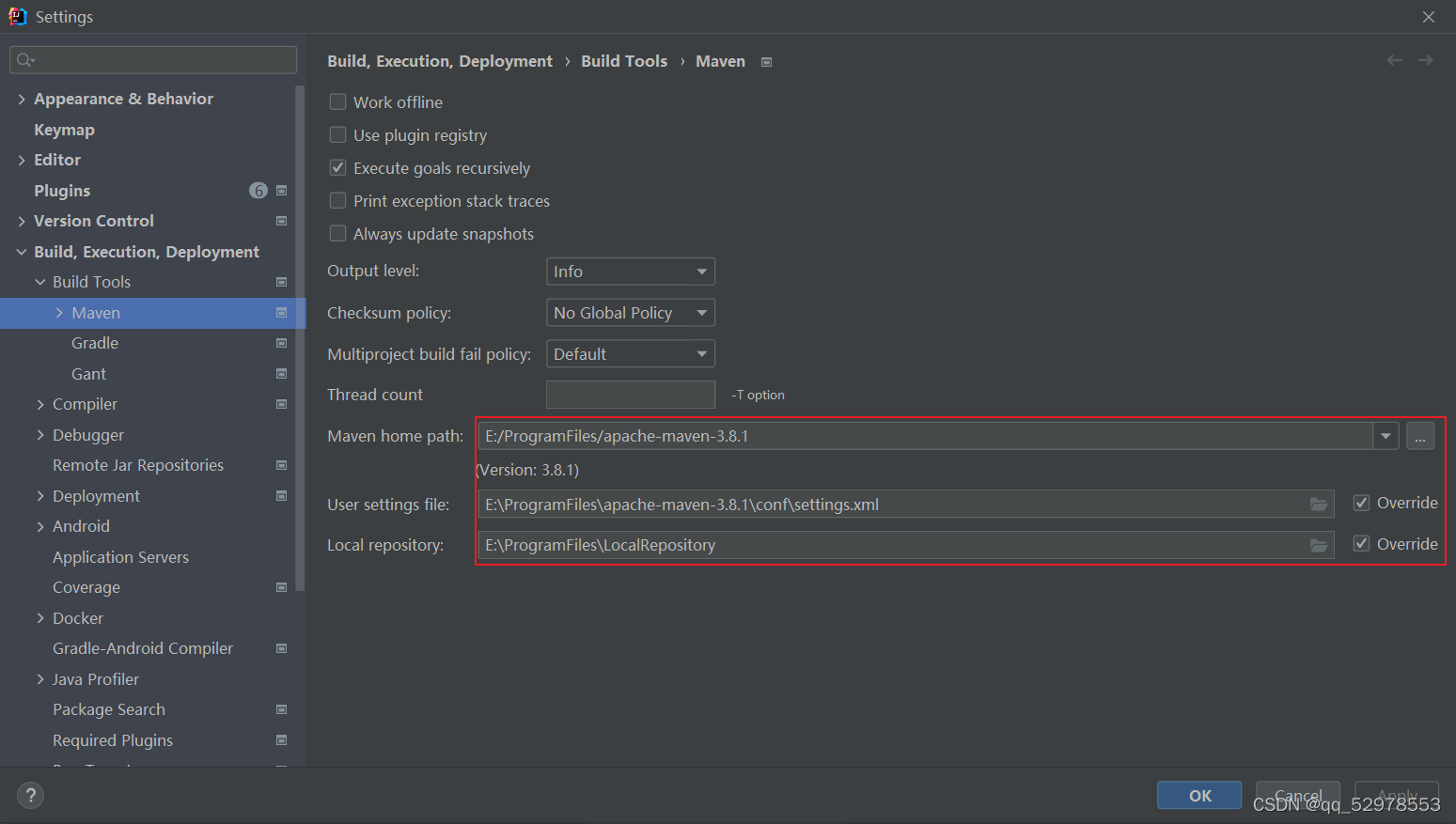The height and width of the screenshot is (824, 1456).
Task: Expand the Debugger node chevron
Action: pos(40,435)
